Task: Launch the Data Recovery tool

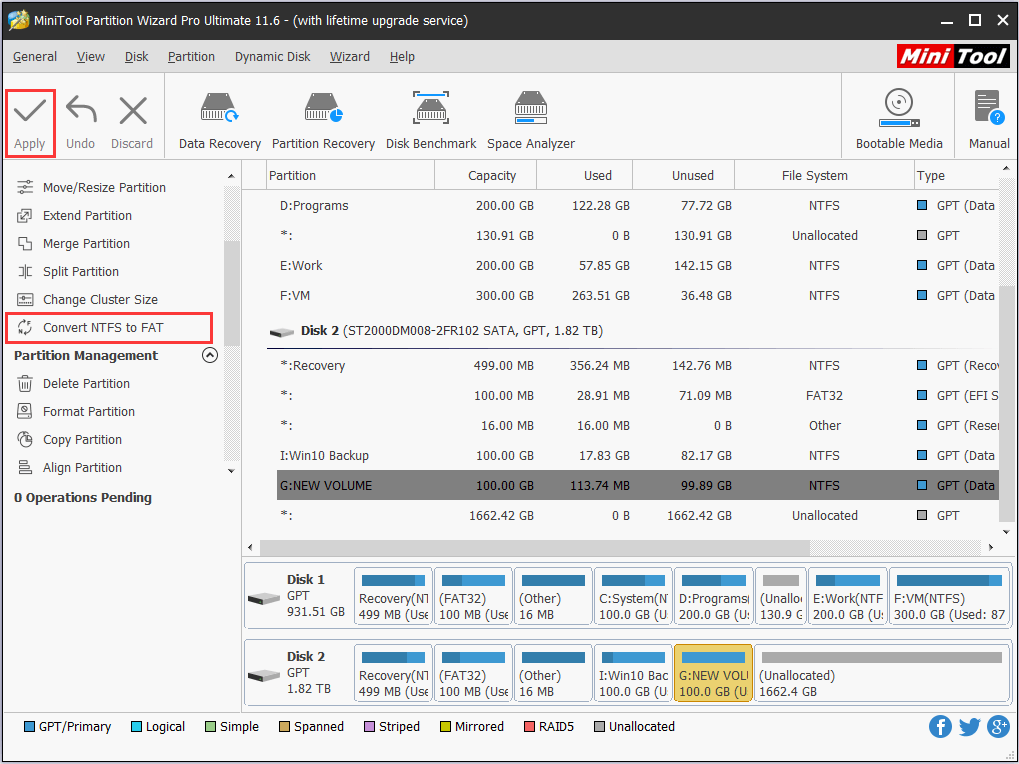Action: pos(220,121)
